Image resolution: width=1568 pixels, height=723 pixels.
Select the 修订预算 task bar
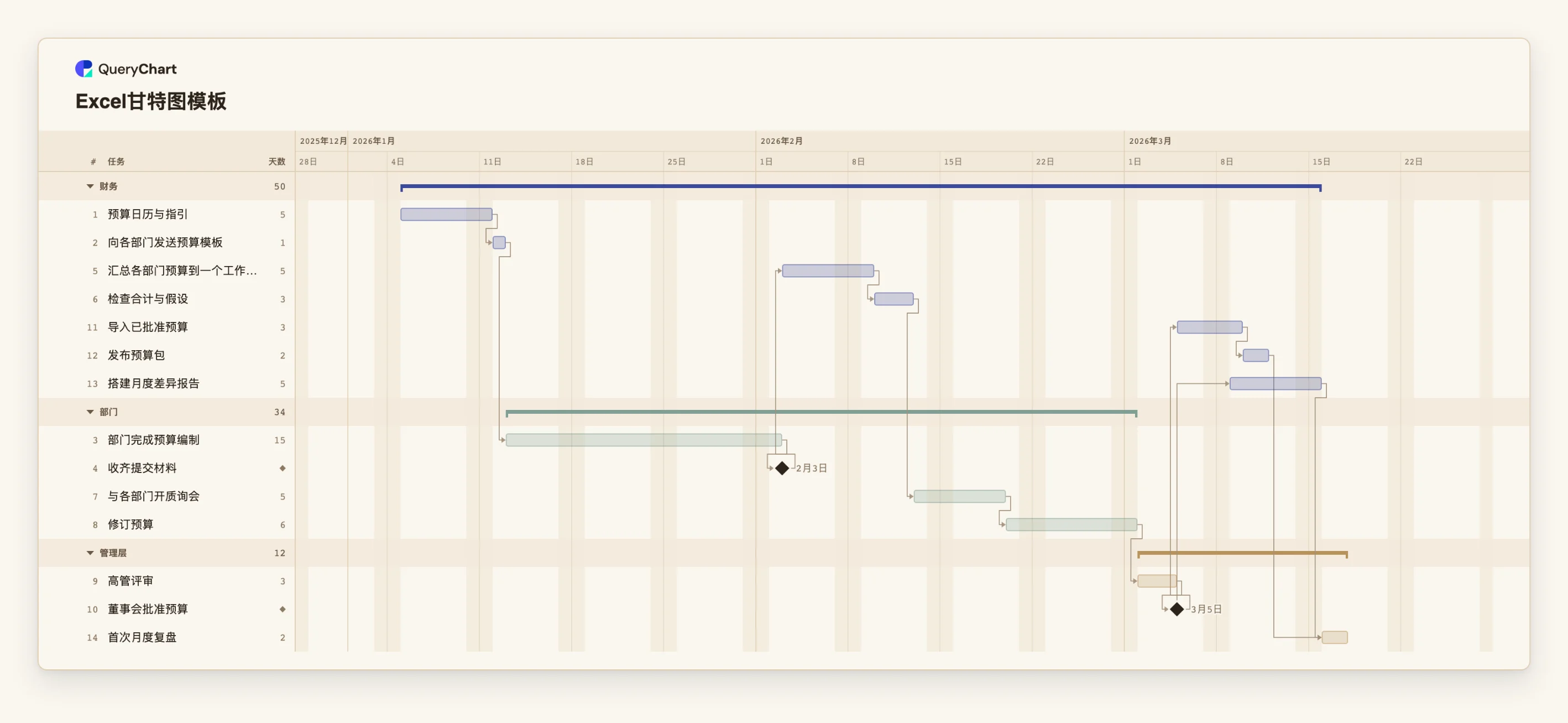point(1072,524)
